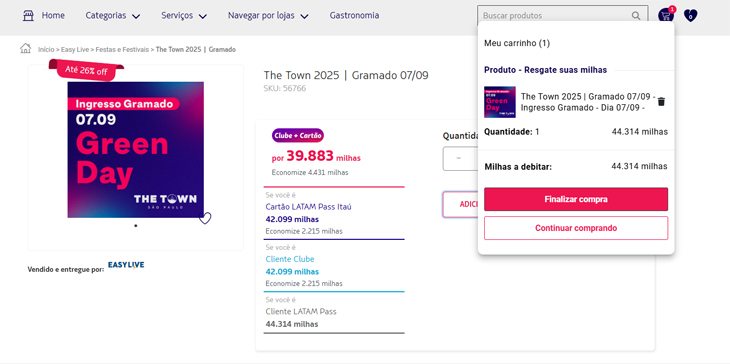Click the breadcrumb house icon
The height and width of the screenshot is (364, 730).
[x=26, y=48]
